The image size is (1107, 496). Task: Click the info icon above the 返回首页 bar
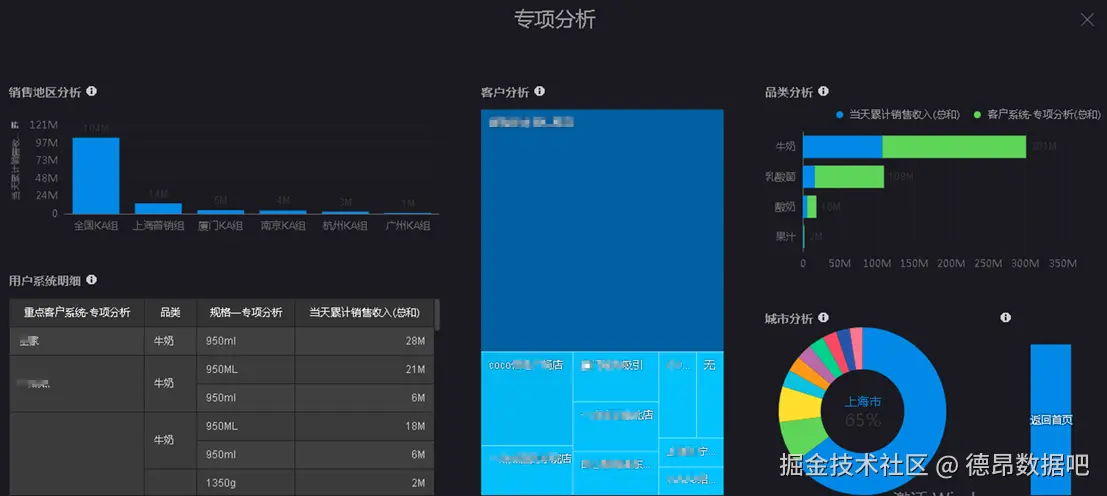(1006, 318)
